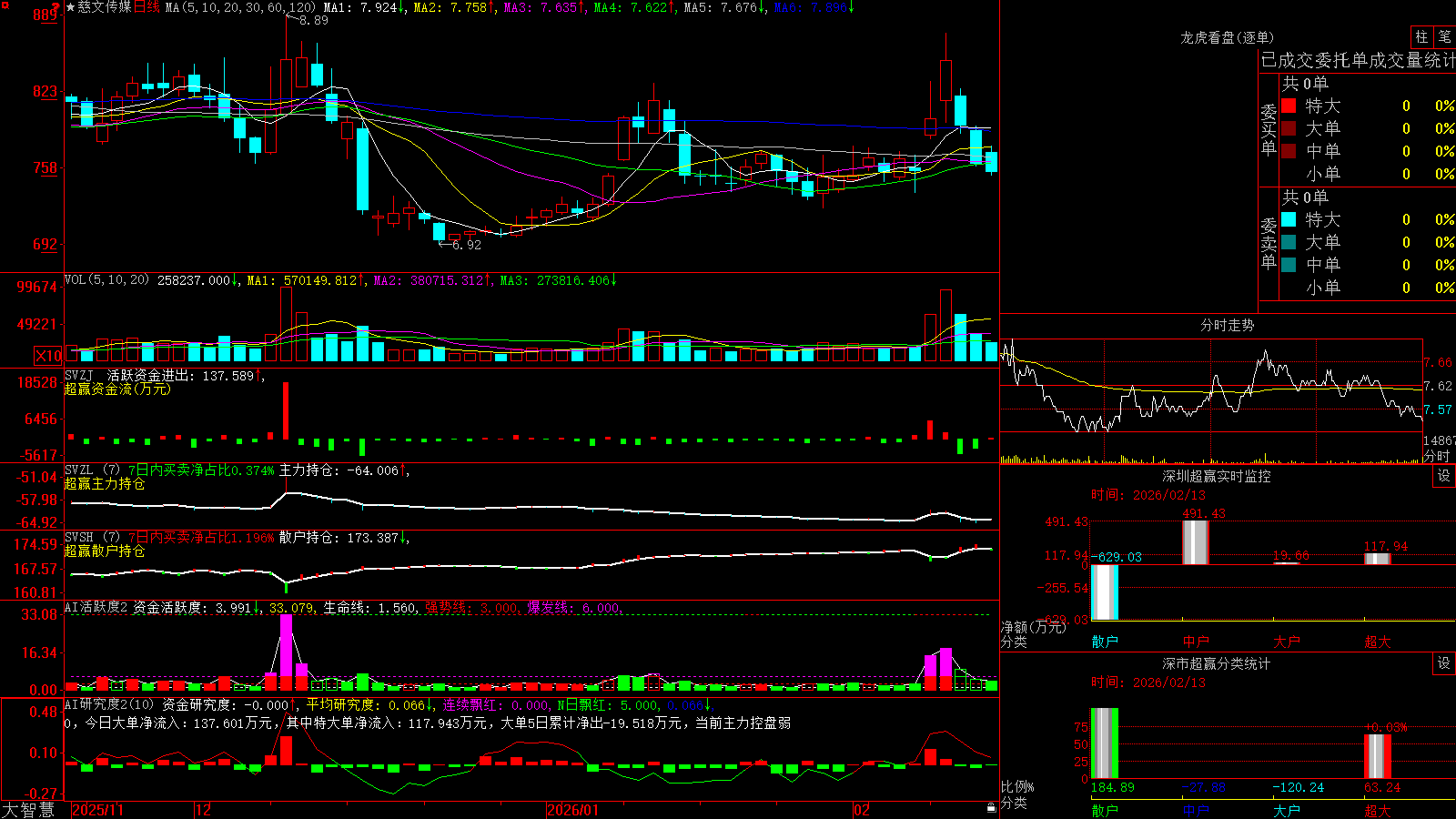Click 小单 row under 委卖单
Viewport: 1456px width, 819px height.
(1368, 288)
